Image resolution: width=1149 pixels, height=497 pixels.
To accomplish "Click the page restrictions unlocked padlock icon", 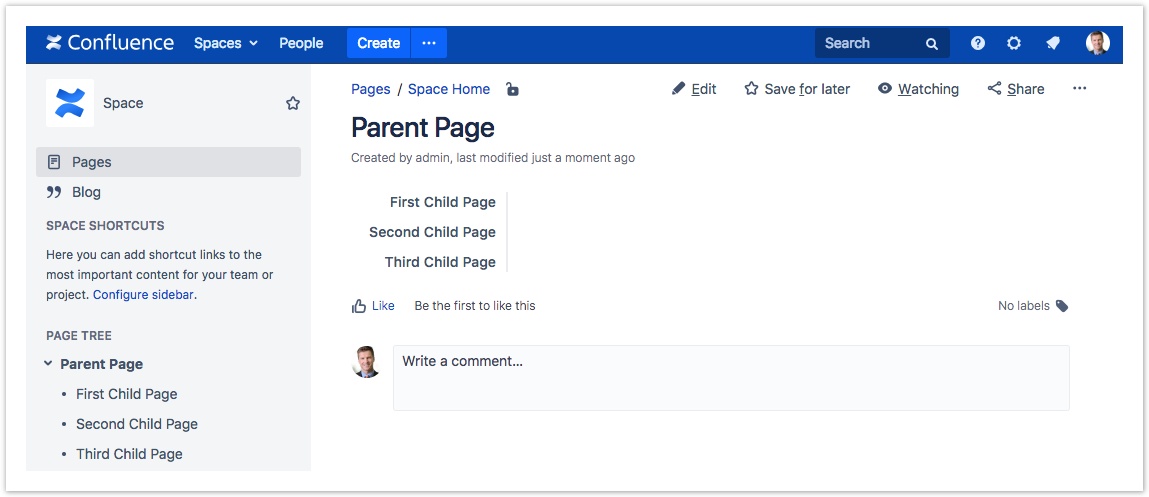I will [512, 89].
